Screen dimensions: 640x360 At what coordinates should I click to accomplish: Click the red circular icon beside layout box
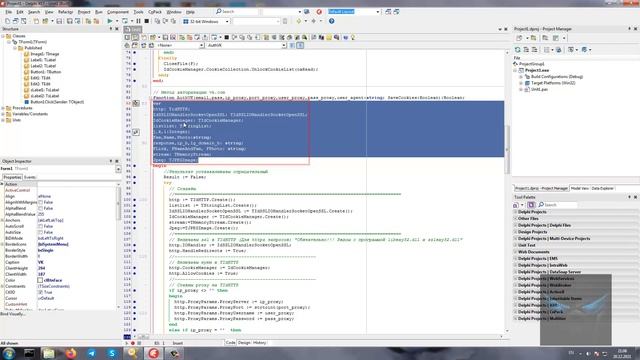pos(319,12)
